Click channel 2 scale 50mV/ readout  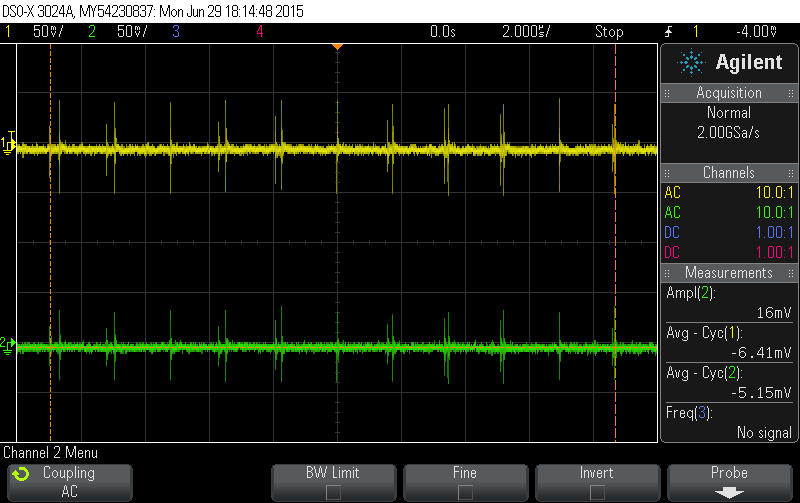pyautogui.click(x=132, y=32)
